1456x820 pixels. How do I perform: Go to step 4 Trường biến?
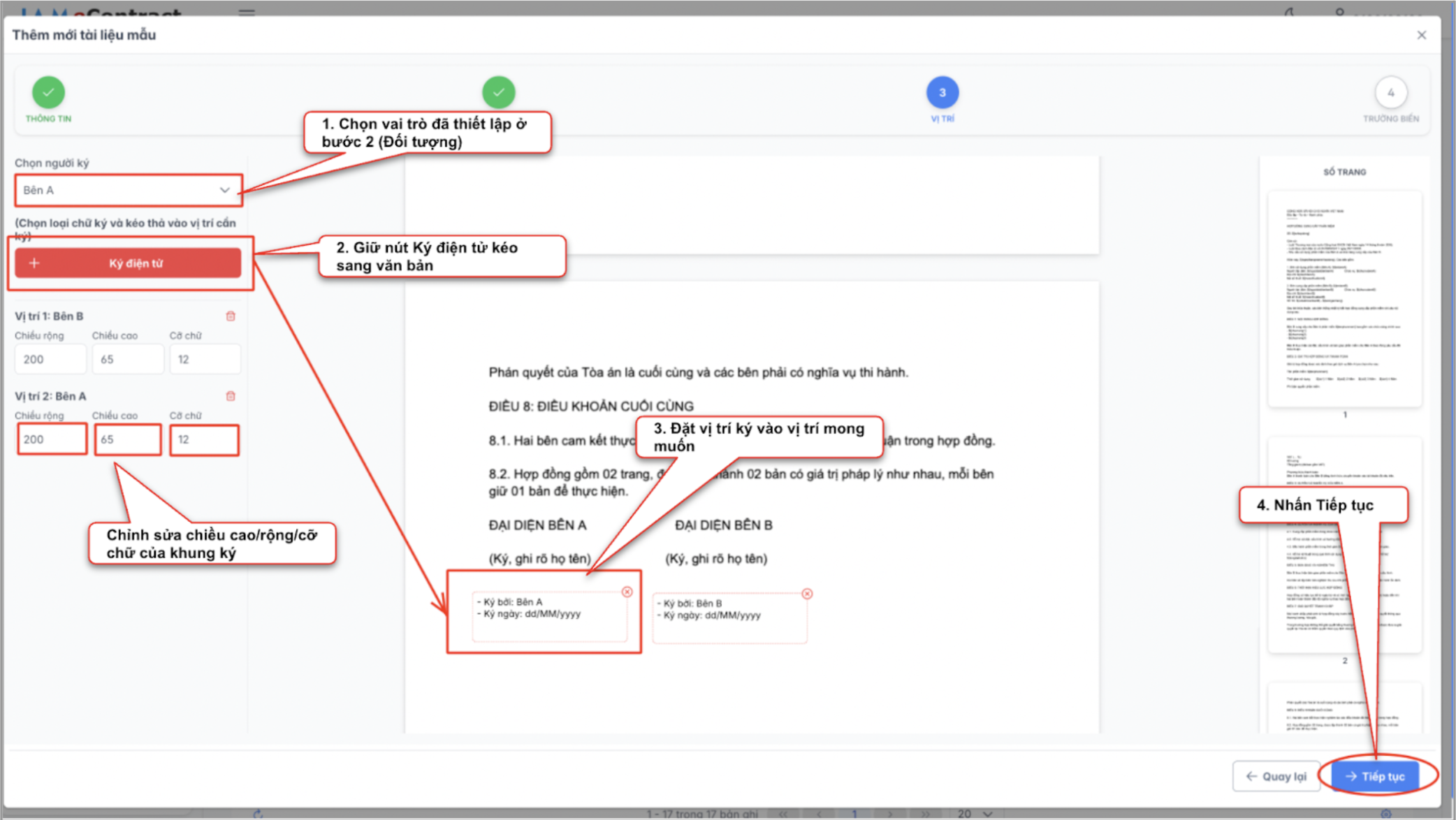[x=1390, y=92]
